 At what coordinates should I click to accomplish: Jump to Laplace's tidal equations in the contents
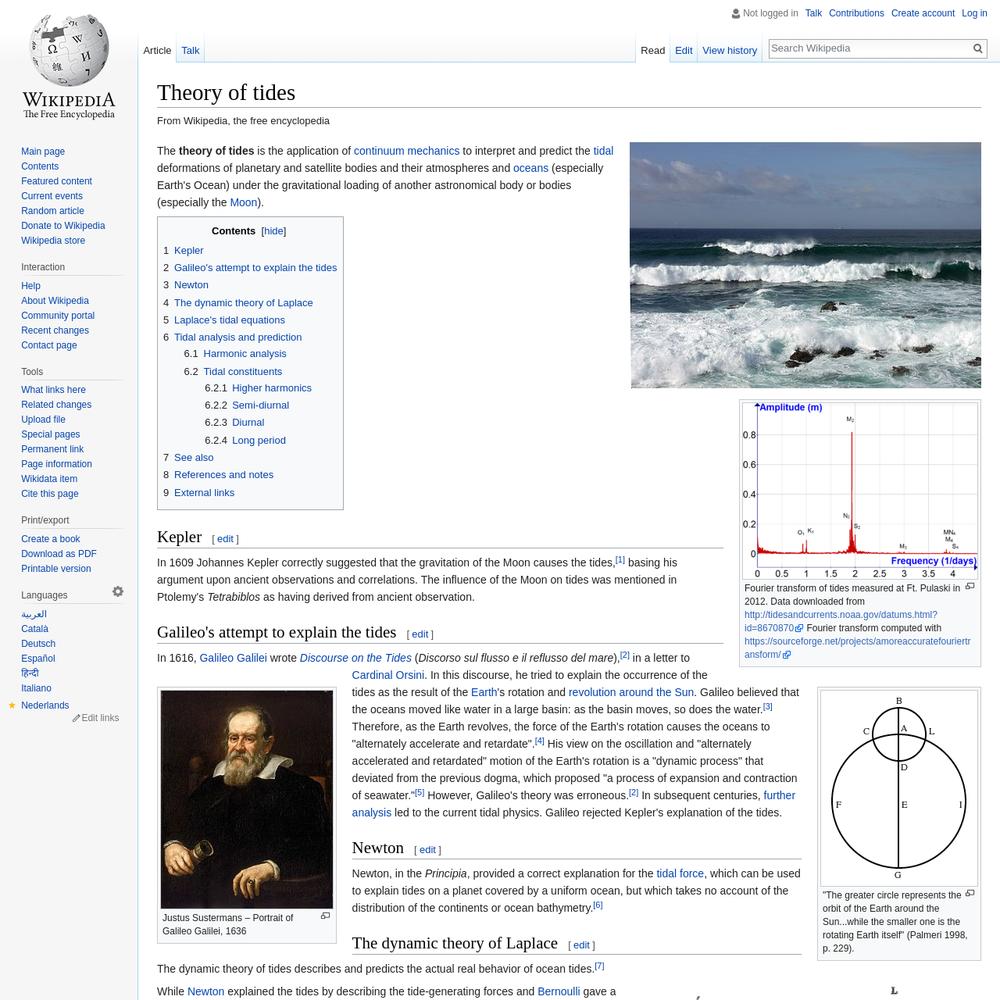pyautogui.click(x=230, y=320)
